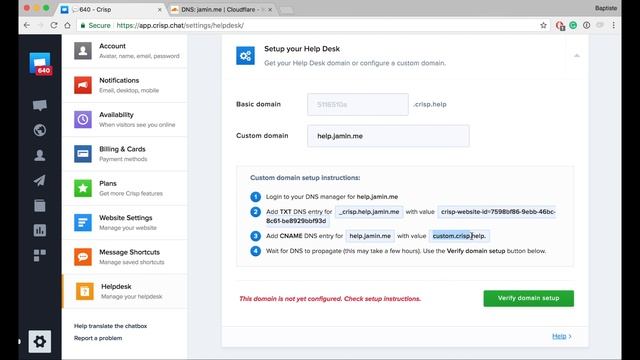Open Website Settings menu item

tap(124, 222)
